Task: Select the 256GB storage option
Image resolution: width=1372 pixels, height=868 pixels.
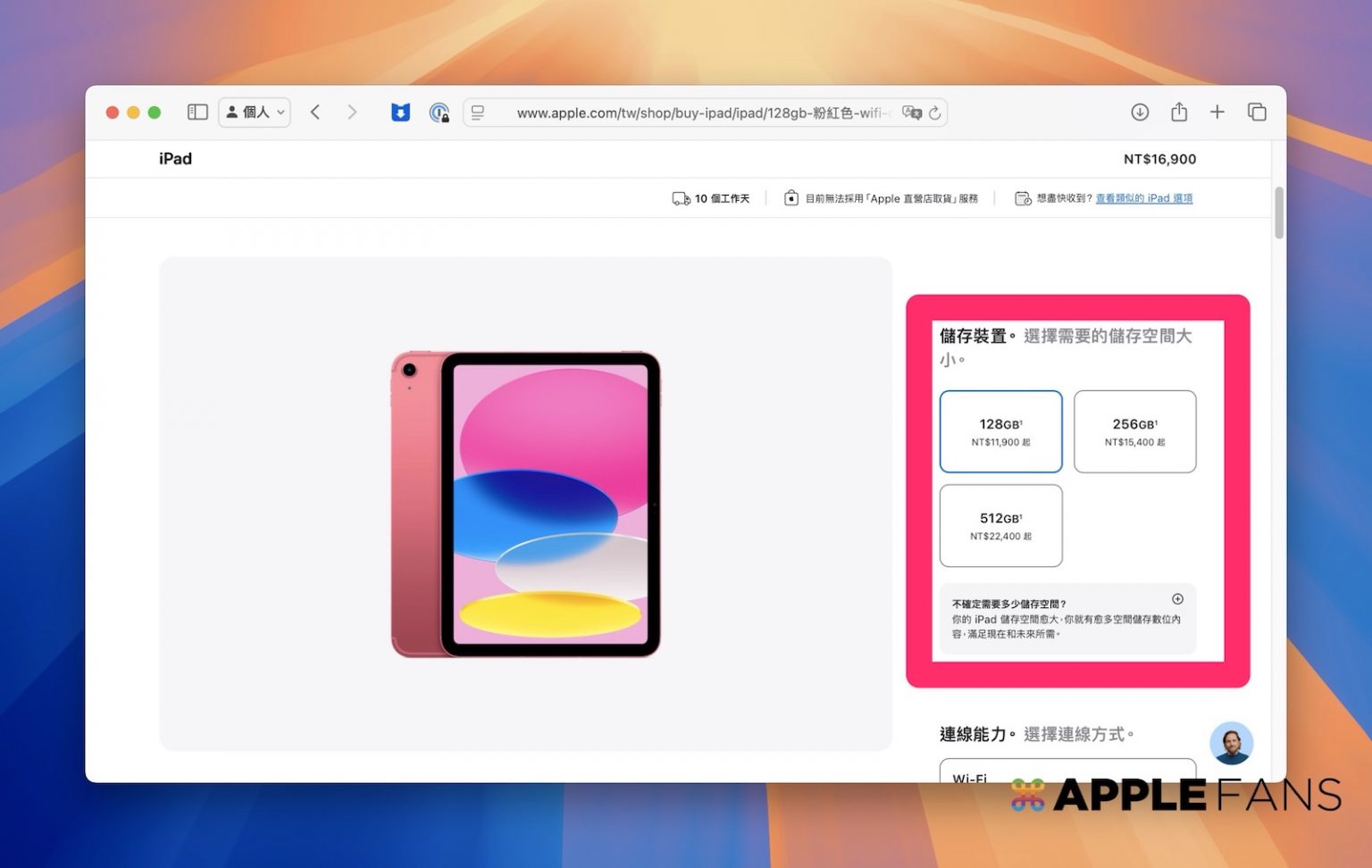Action: [x=1134, y=431]
